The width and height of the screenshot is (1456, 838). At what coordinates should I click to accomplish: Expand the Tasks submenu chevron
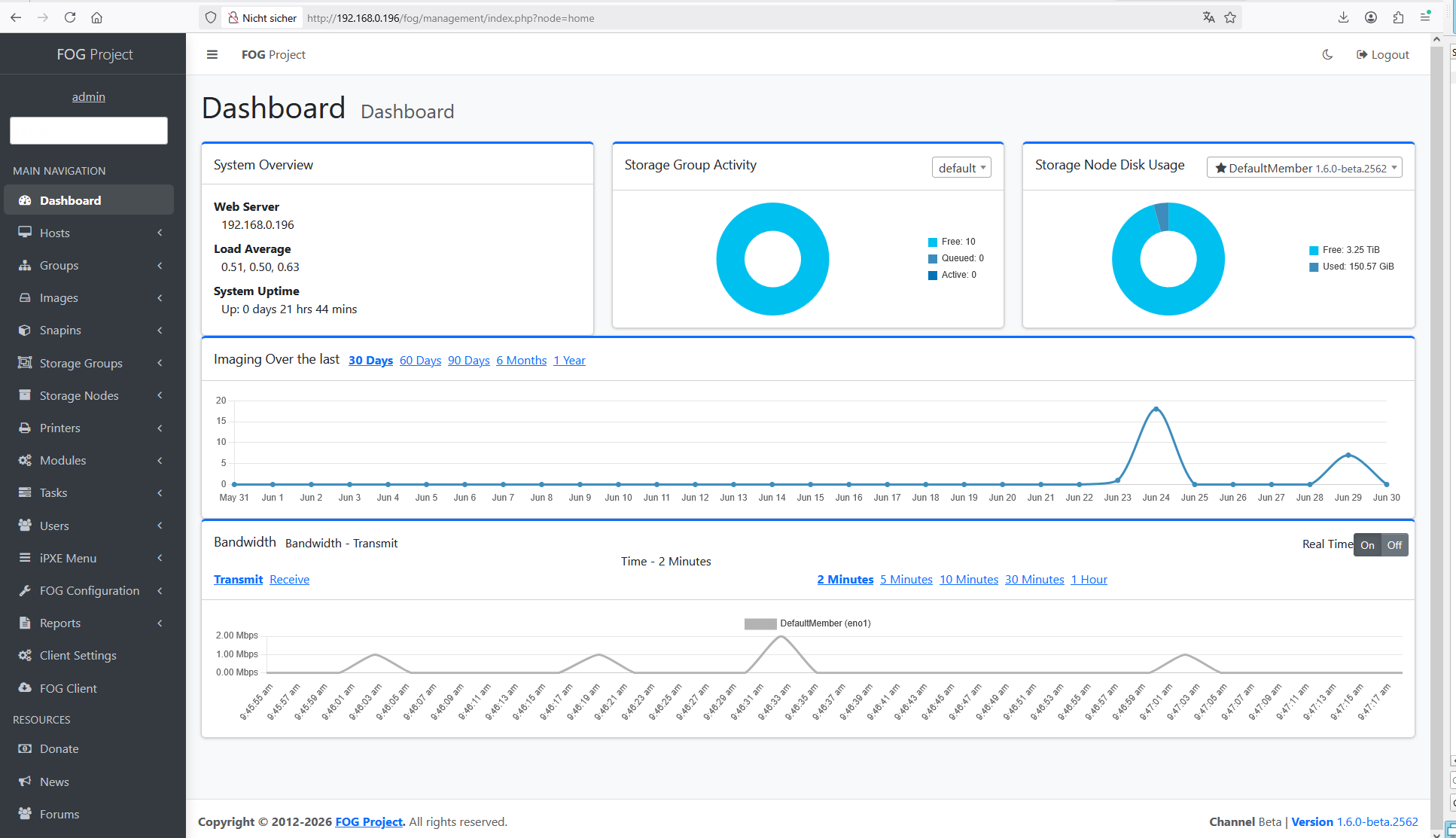point(160,492)
